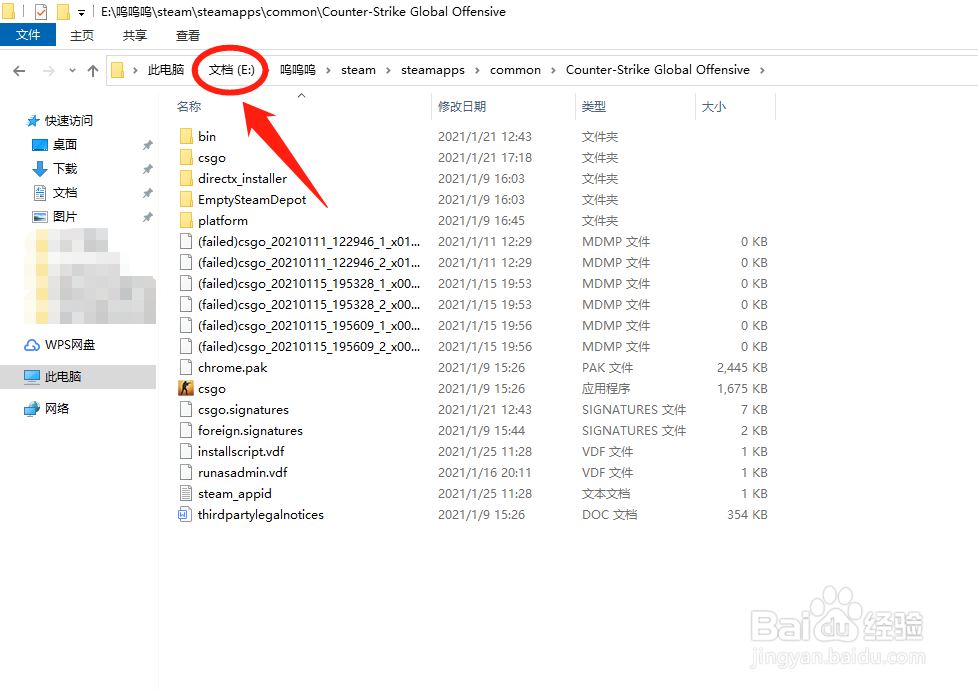
Task: Sort by the 大小 column header
Action: tap(714, 107)
